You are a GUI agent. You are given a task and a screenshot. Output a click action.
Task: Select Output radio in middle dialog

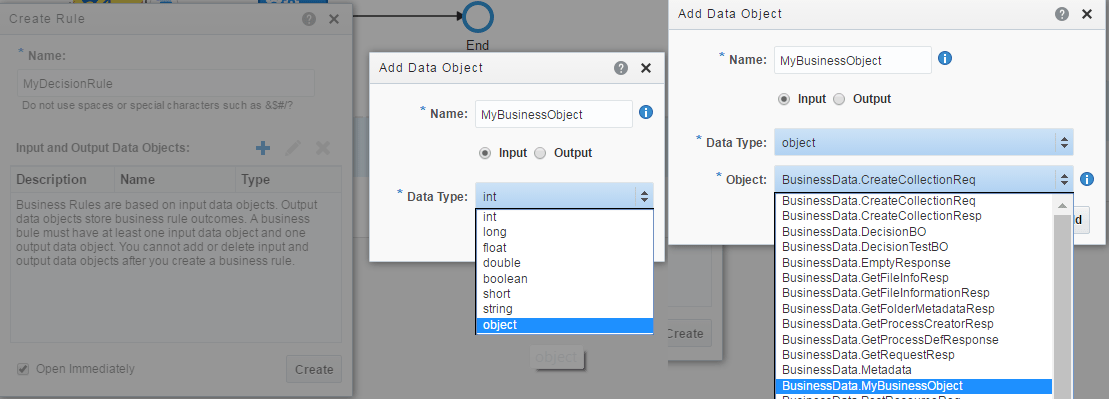click(x=540, y=153)
